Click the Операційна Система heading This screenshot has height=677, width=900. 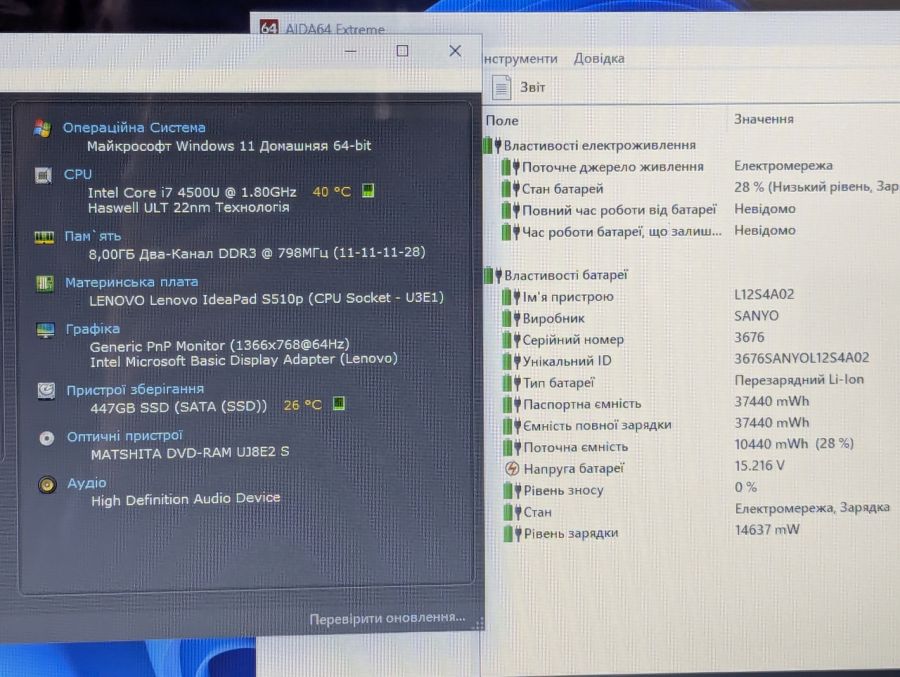[134, 127]
